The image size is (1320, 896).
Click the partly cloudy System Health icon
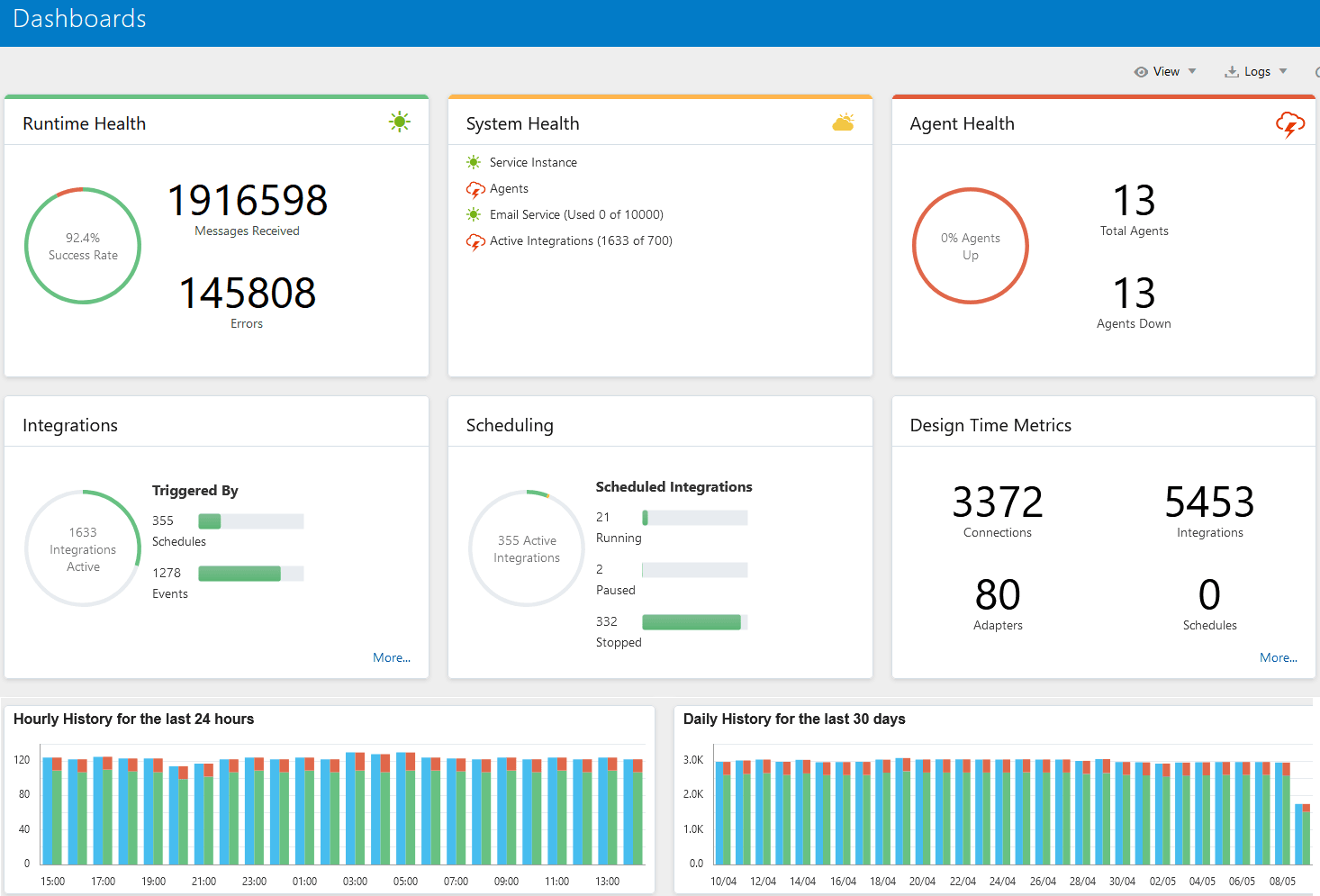tap(844, 122)
